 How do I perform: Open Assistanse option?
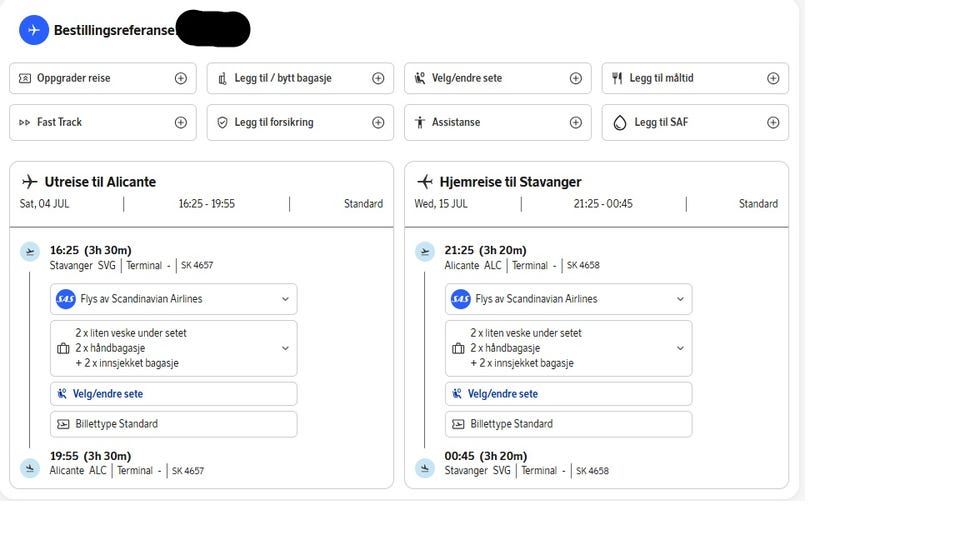(498, 122)
